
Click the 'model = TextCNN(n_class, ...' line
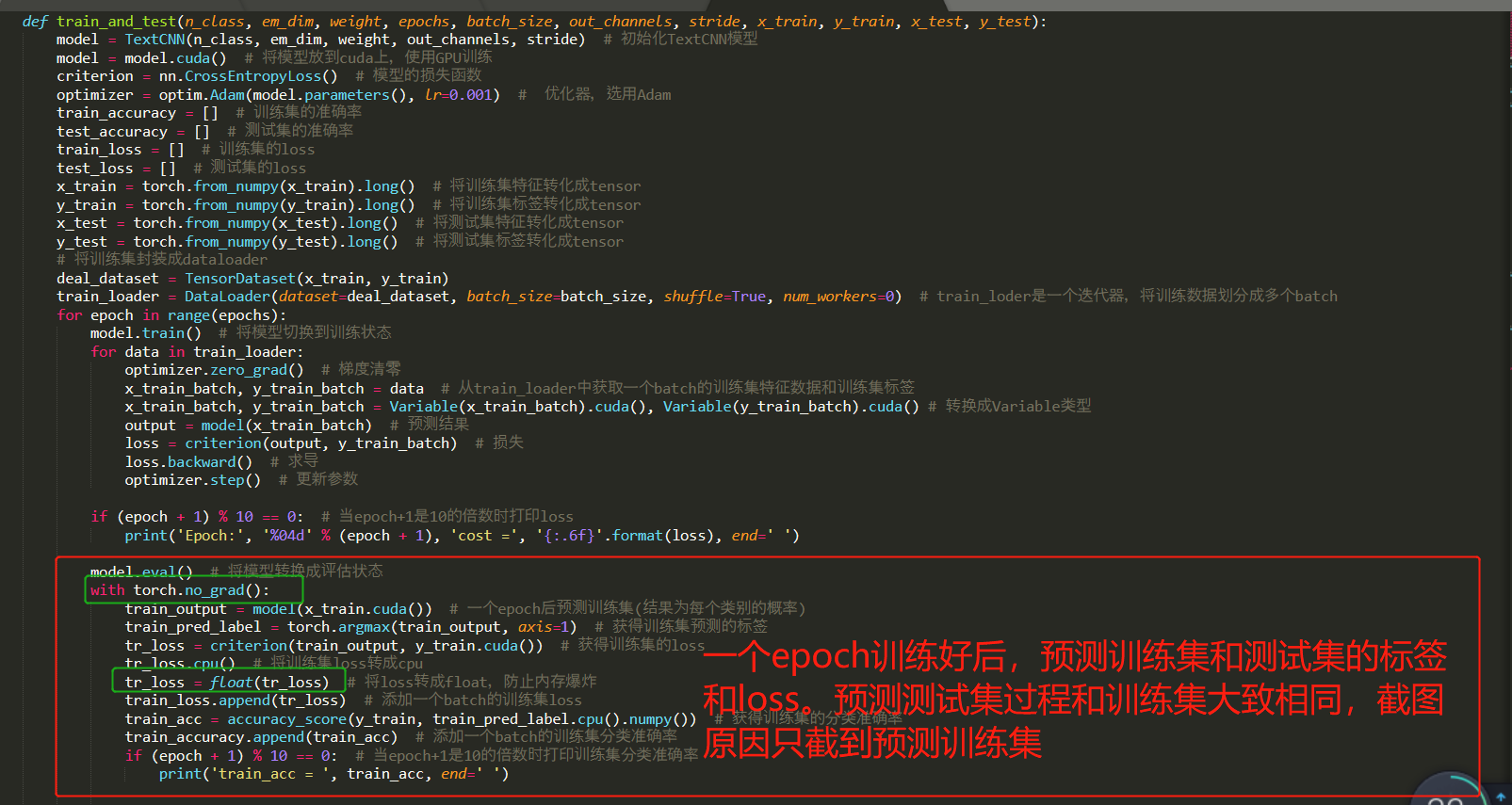tap(407, 40)
